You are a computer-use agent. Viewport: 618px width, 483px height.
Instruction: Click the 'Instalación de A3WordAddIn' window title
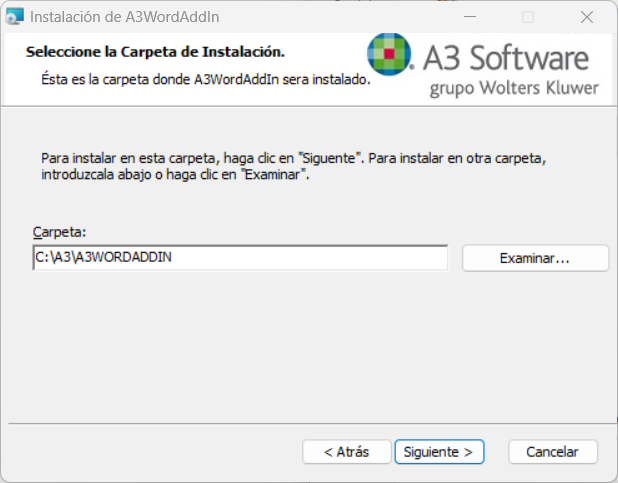click(125, 17)
